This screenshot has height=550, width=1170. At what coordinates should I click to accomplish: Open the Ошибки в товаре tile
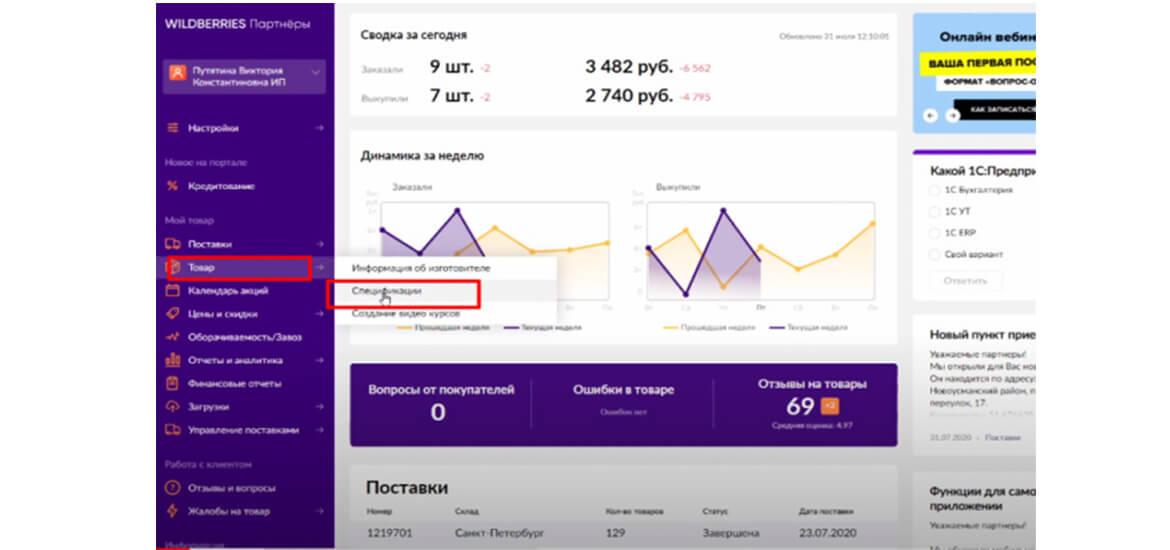point(624,400)
